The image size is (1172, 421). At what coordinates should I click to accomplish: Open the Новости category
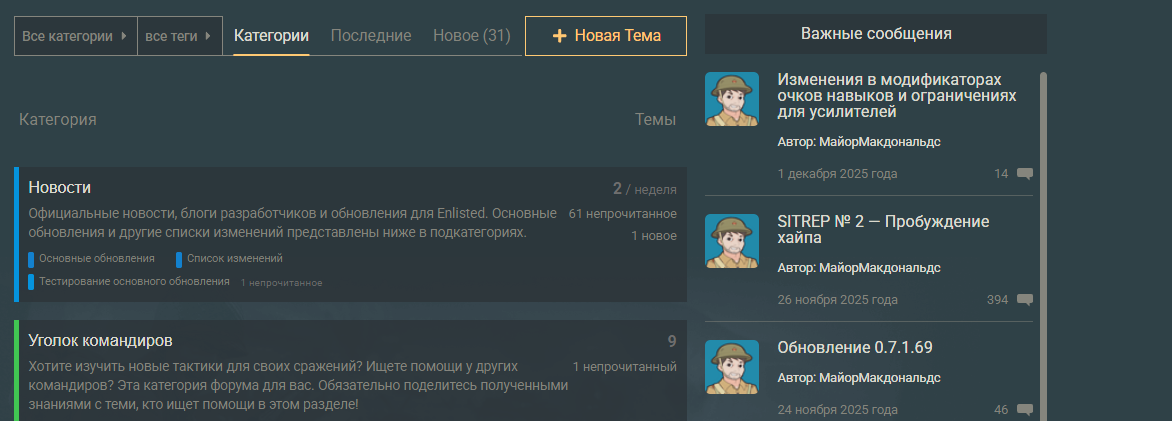point(60,188)
